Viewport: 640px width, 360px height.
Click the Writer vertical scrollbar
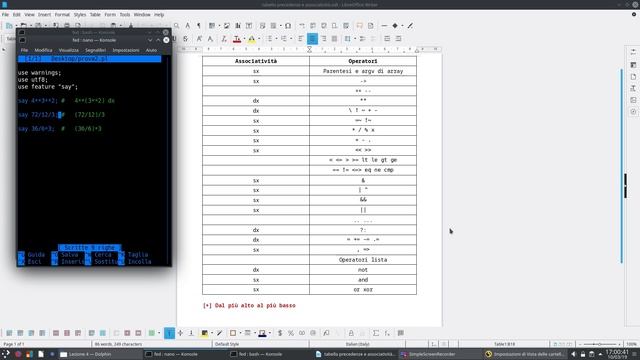622,166
